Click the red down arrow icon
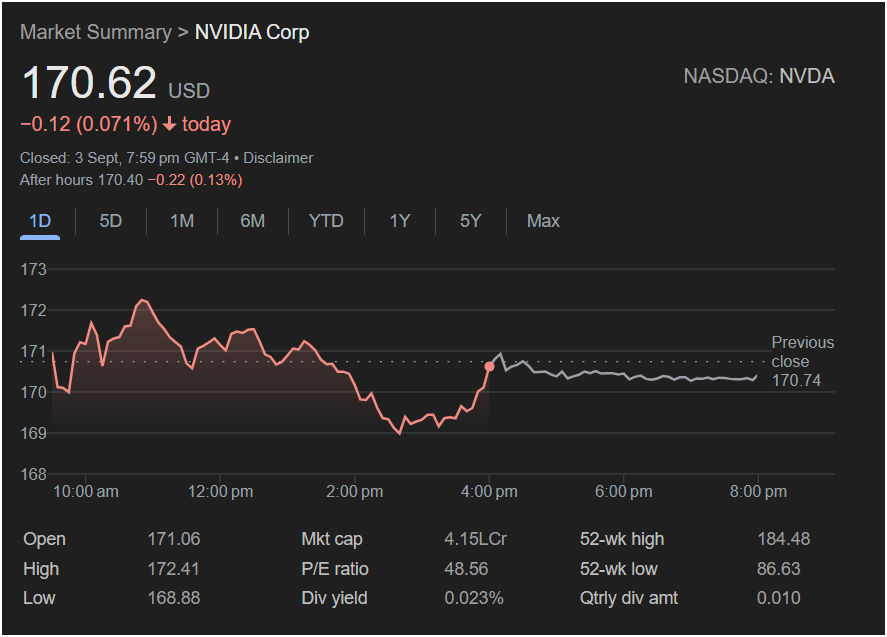Screen dimensions: 887x637 [x=169, y=124]
